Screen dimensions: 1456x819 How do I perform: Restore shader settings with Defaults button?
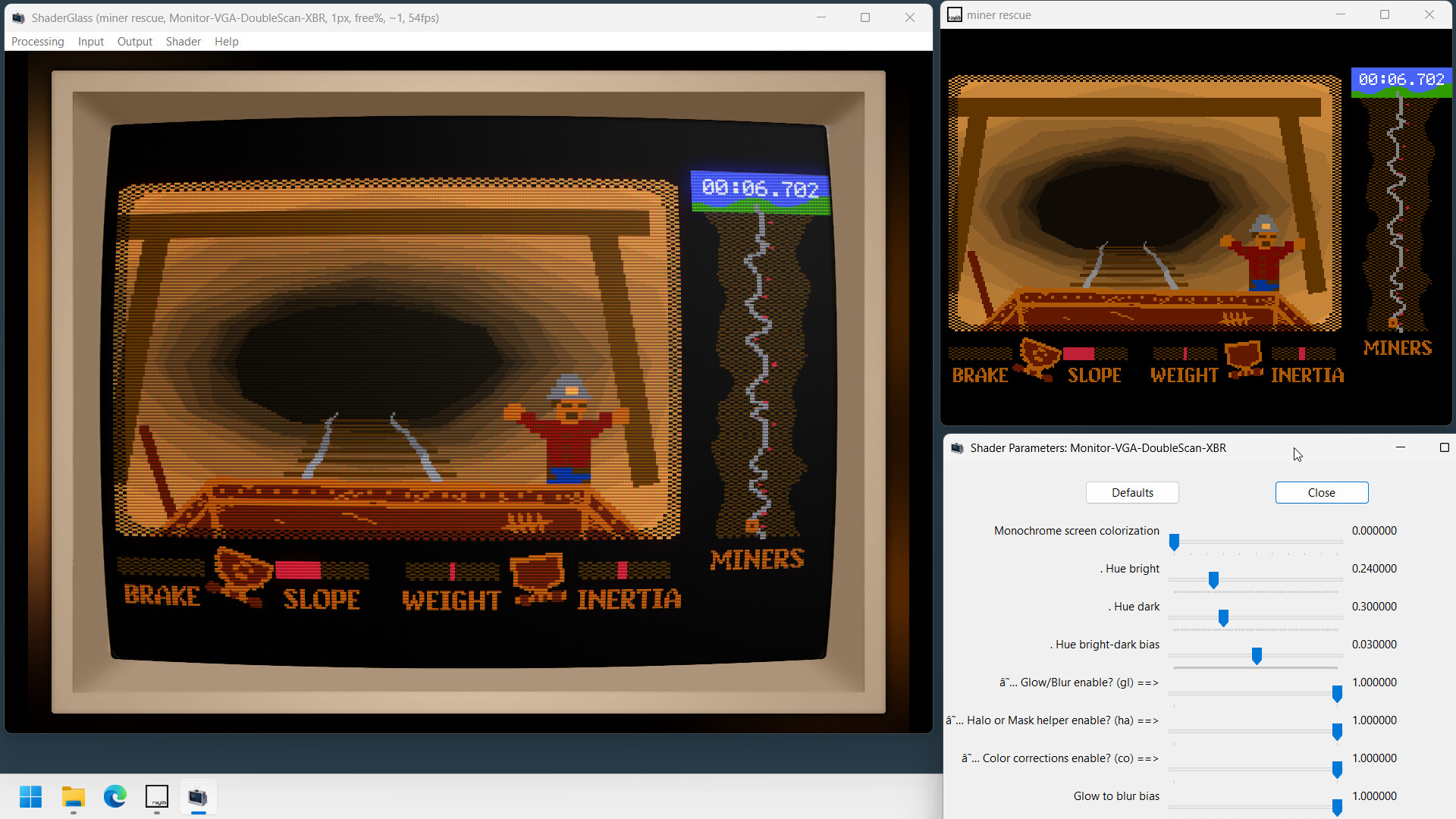1132,492
